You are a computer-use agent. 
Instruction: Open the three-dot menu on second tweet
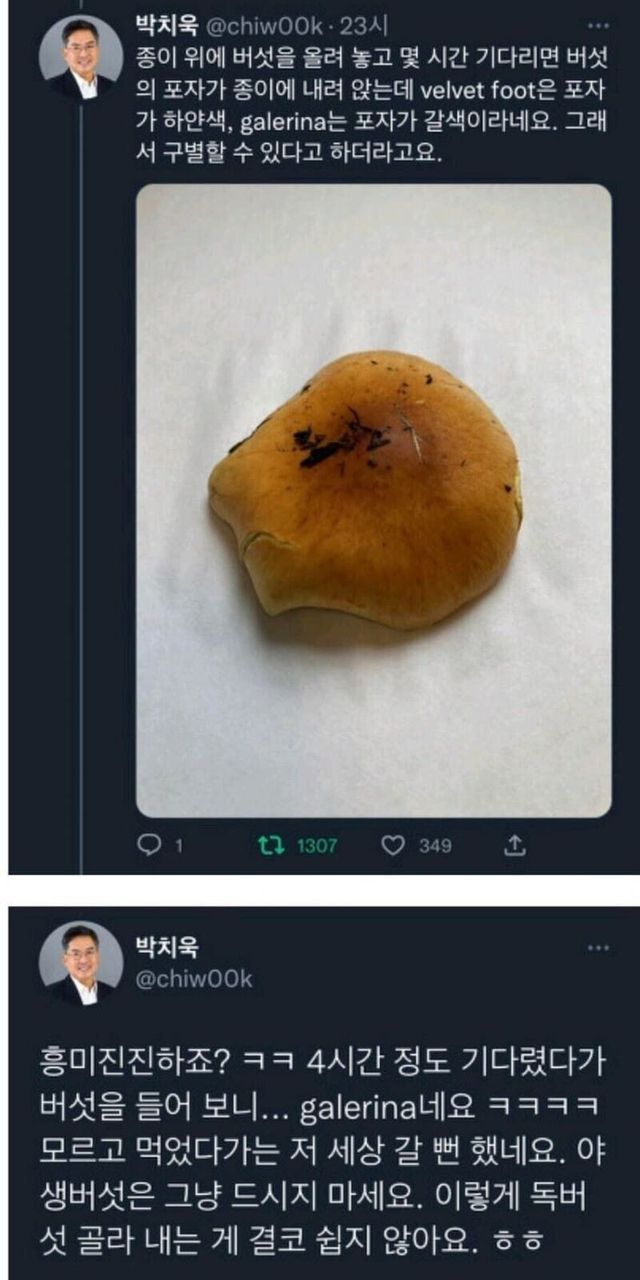[x=598, y=946]
